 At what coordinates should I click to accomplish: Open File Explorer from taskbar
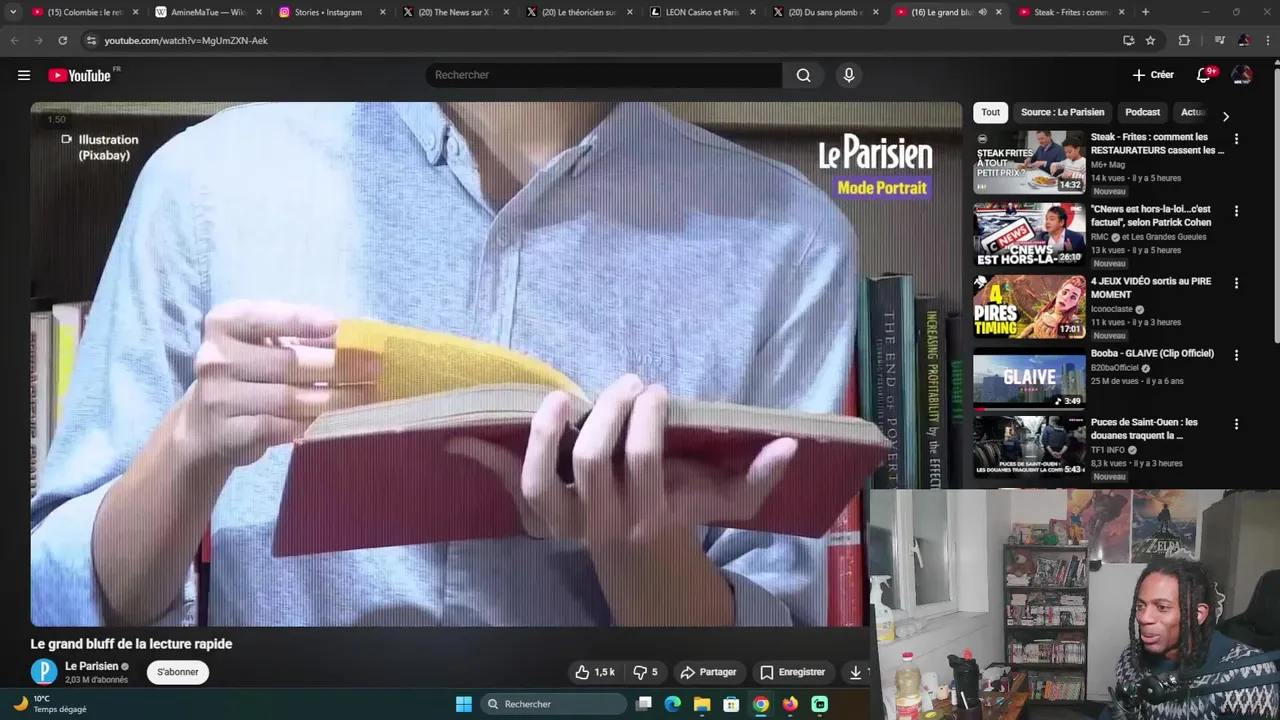(702, 704)
